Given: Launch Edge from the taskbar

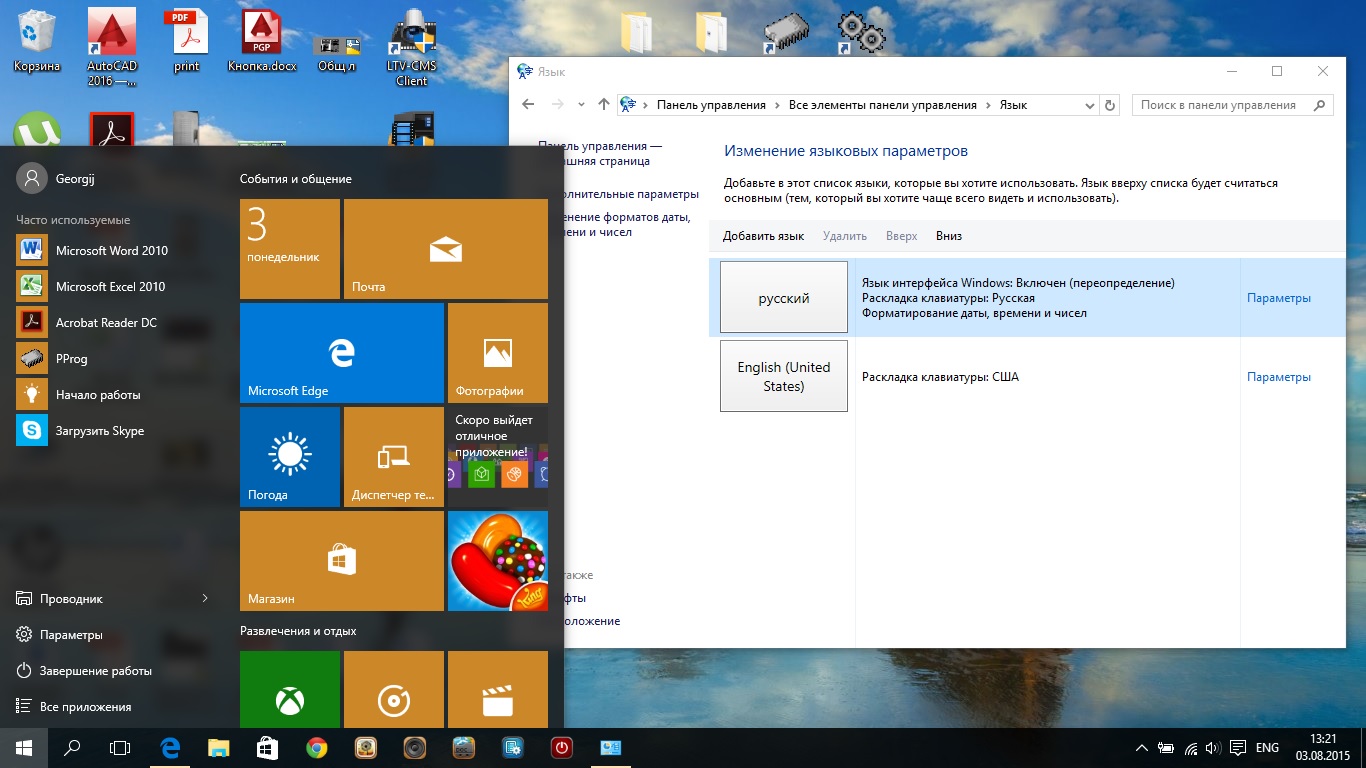Looking at the screenshot, I should (170, 748).
